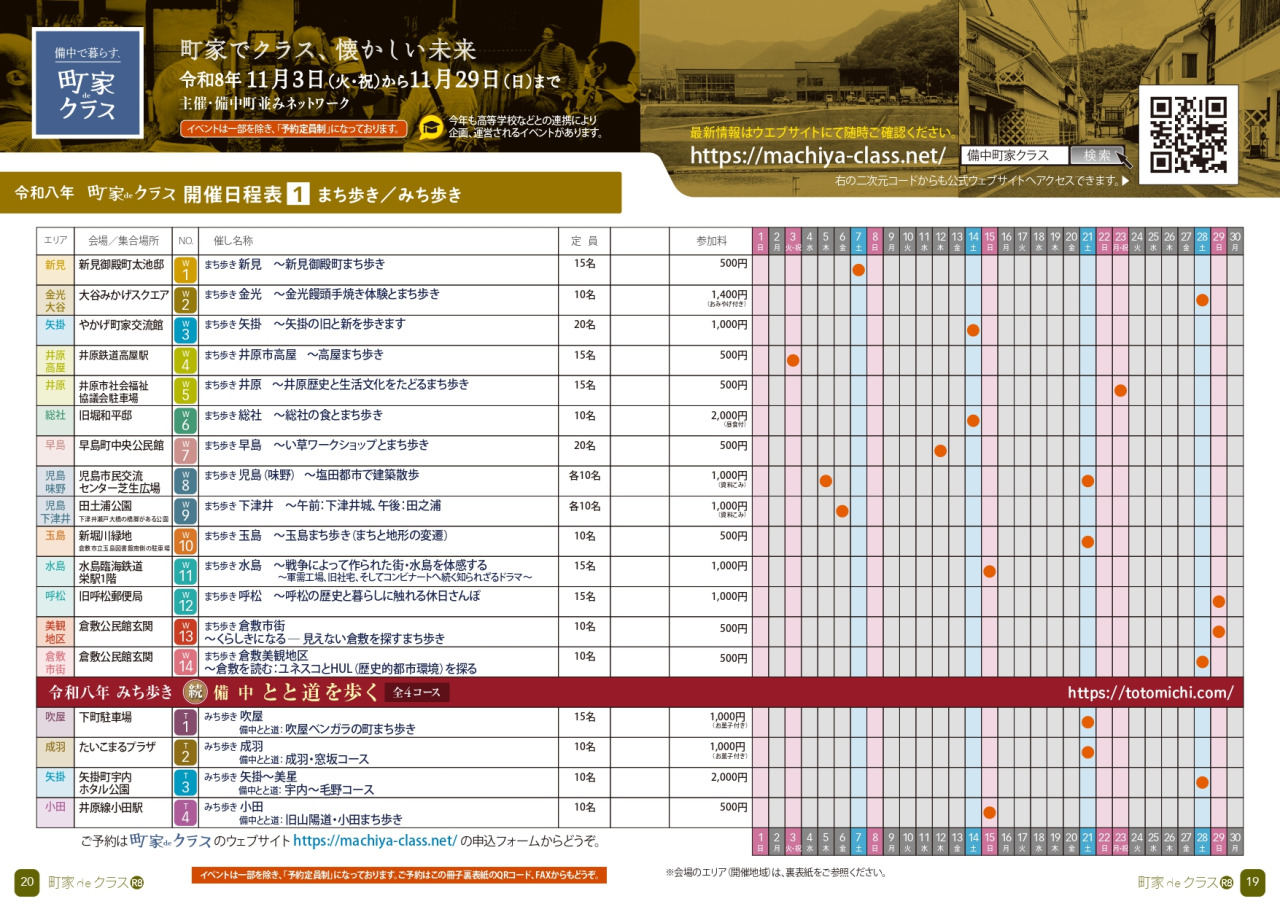The image size is (1280, 904).
Task: Click the W9 badge for 下津井 walk
Action: pyautogui.click(x=185, y=511)
